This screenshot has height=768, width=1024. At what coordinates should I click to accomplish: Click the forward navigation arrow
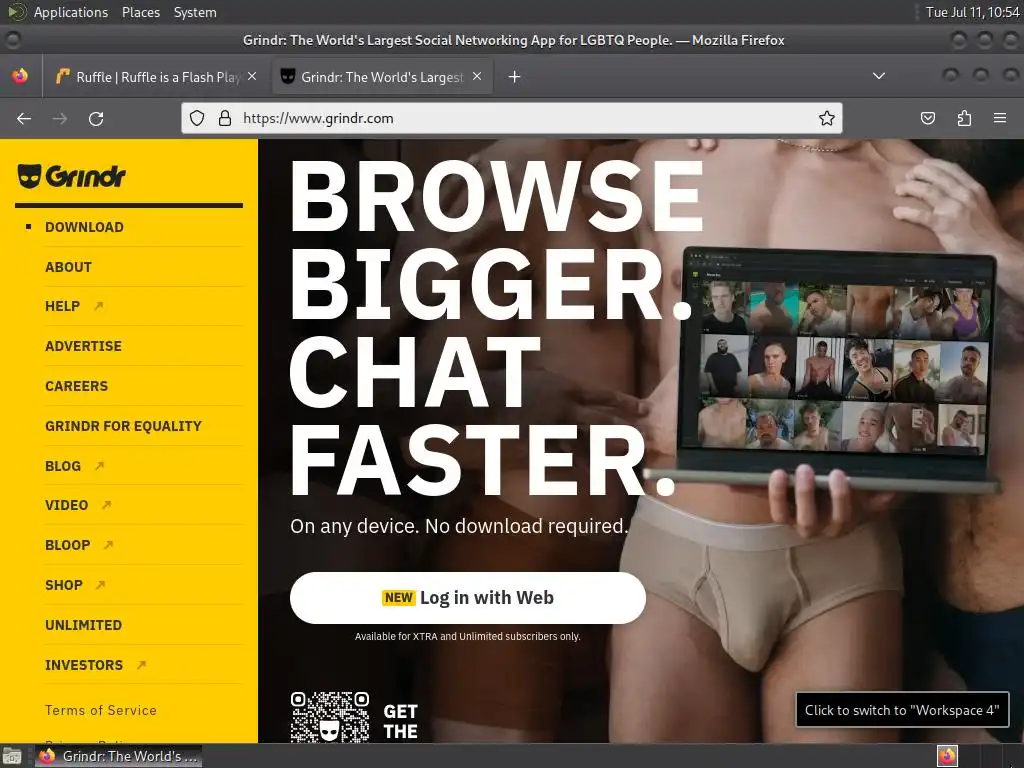point(60,118)
